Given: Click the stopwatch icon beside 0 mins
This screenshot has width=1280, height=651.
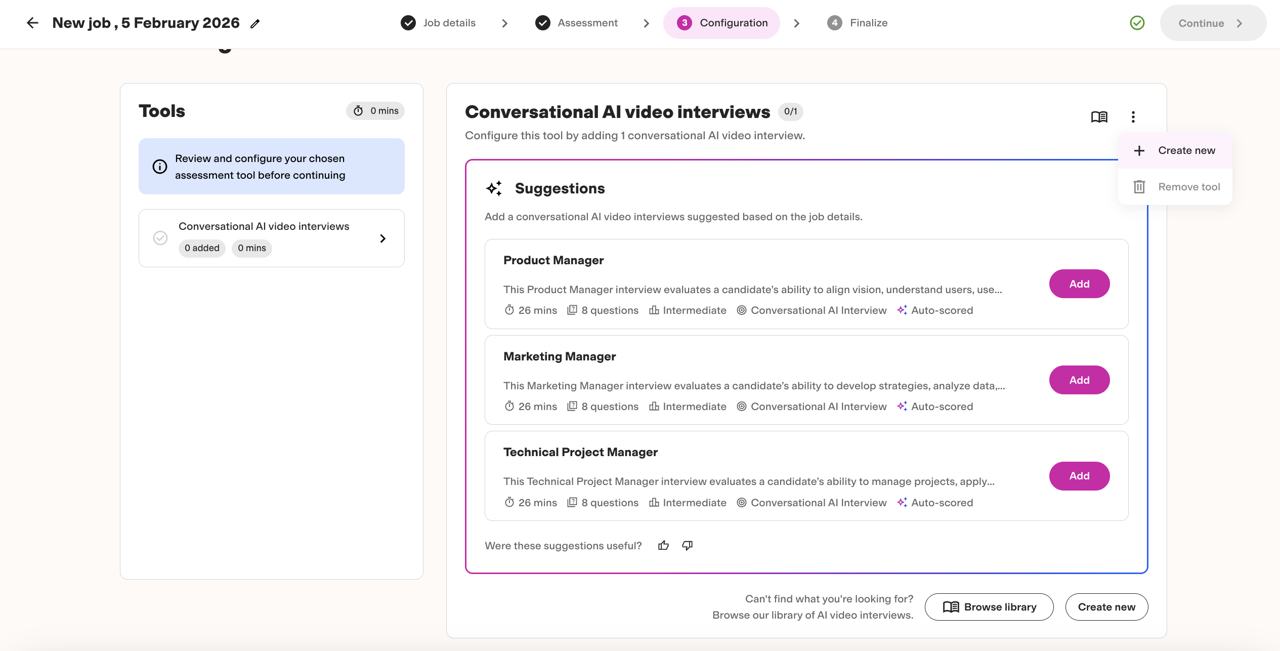Looking at the screenshot, I should coord(358,111).
